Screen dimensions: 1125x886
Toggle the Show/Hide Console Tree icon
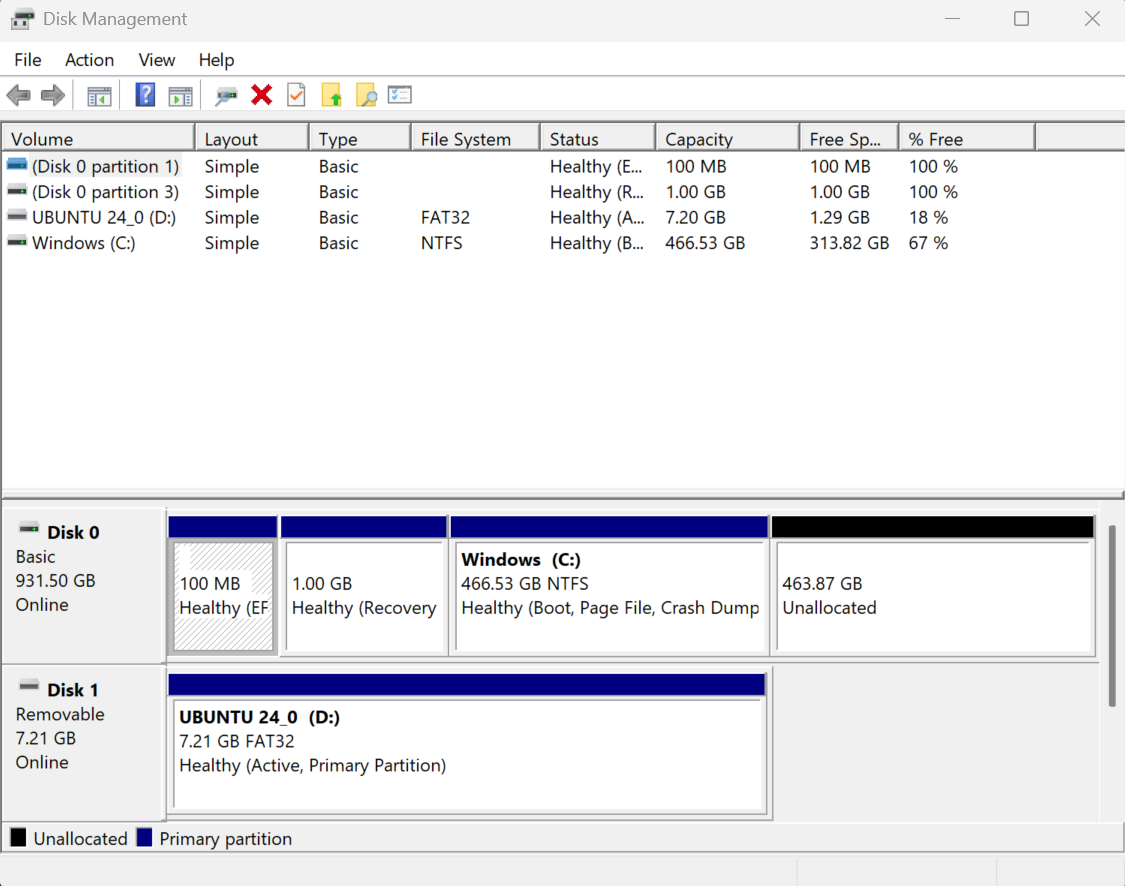tap(98, 94)
